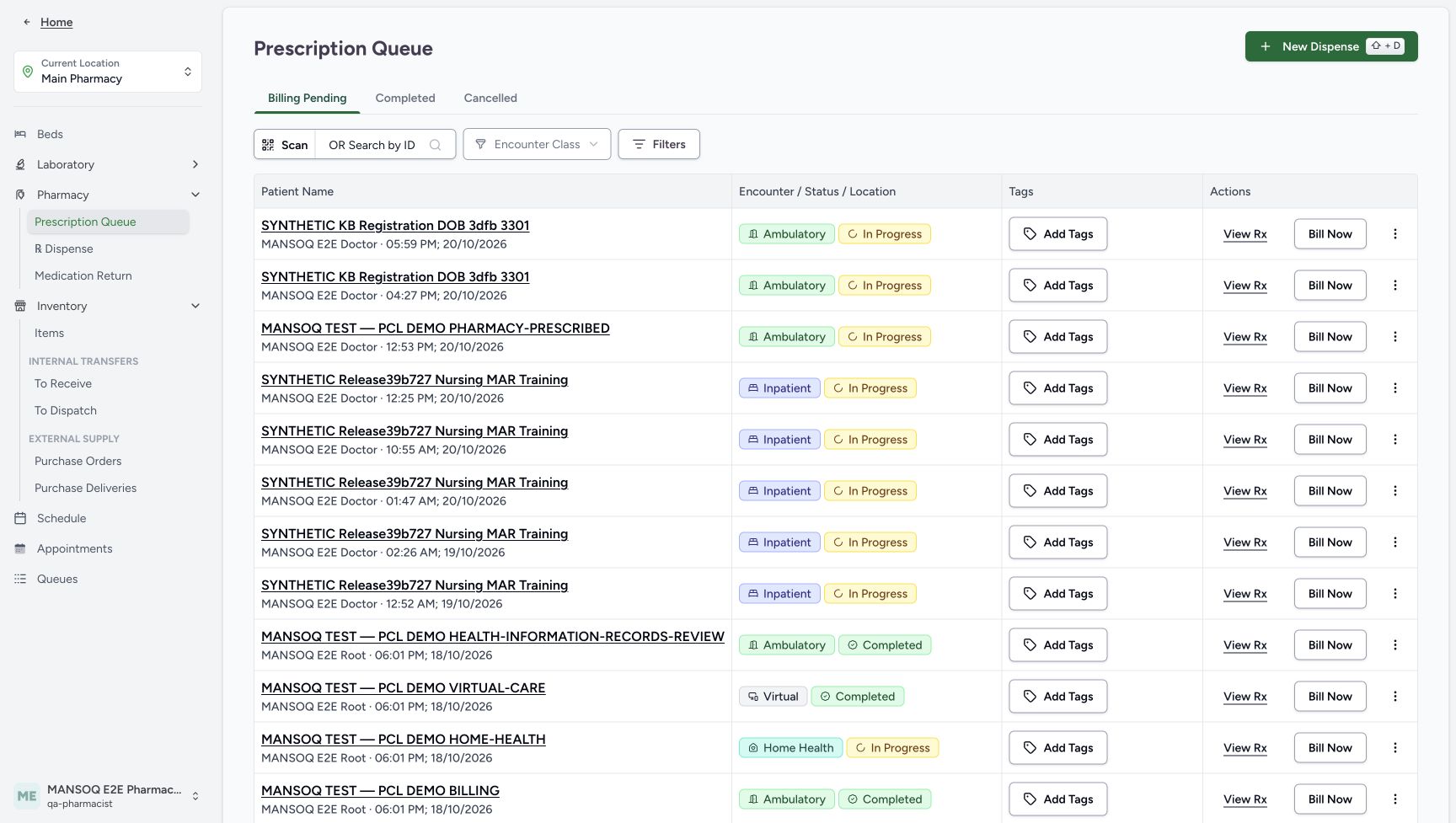Click the Scan QR code button
This screenshot has height=823, width=1456.
pyautogui.click(x=285, y=144)
